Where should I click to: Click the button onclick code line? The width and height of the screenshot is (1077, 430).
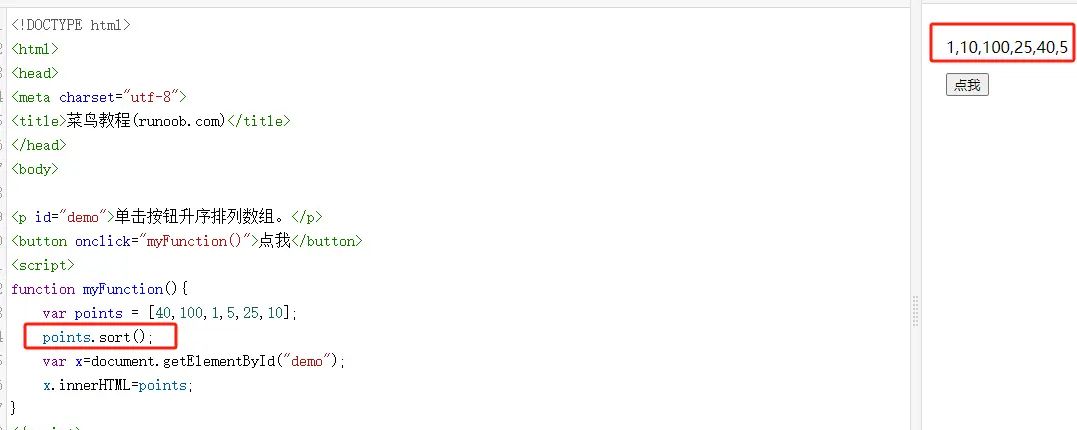[186, 241]
